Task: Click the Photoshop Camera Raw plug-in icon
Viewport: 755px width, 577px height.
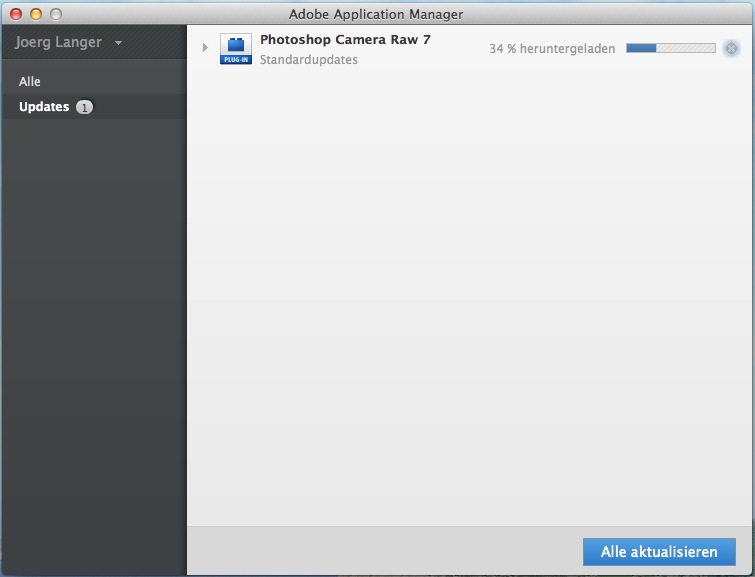Action: (236, 49)
